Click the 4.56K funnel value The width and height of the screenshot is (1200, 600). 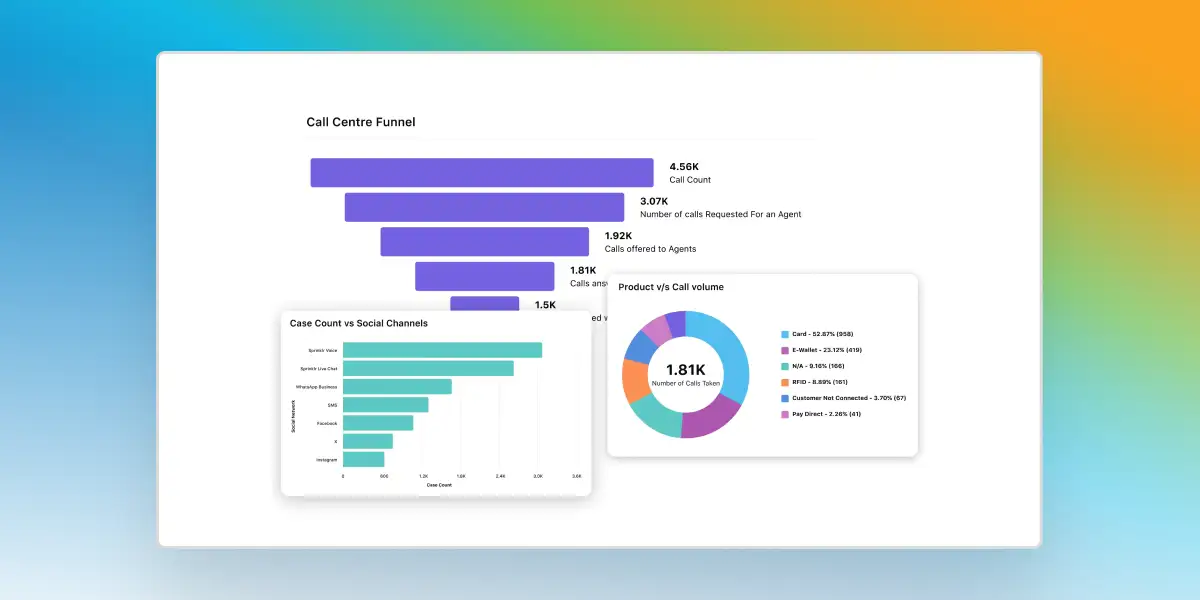(x=684, y=166)
